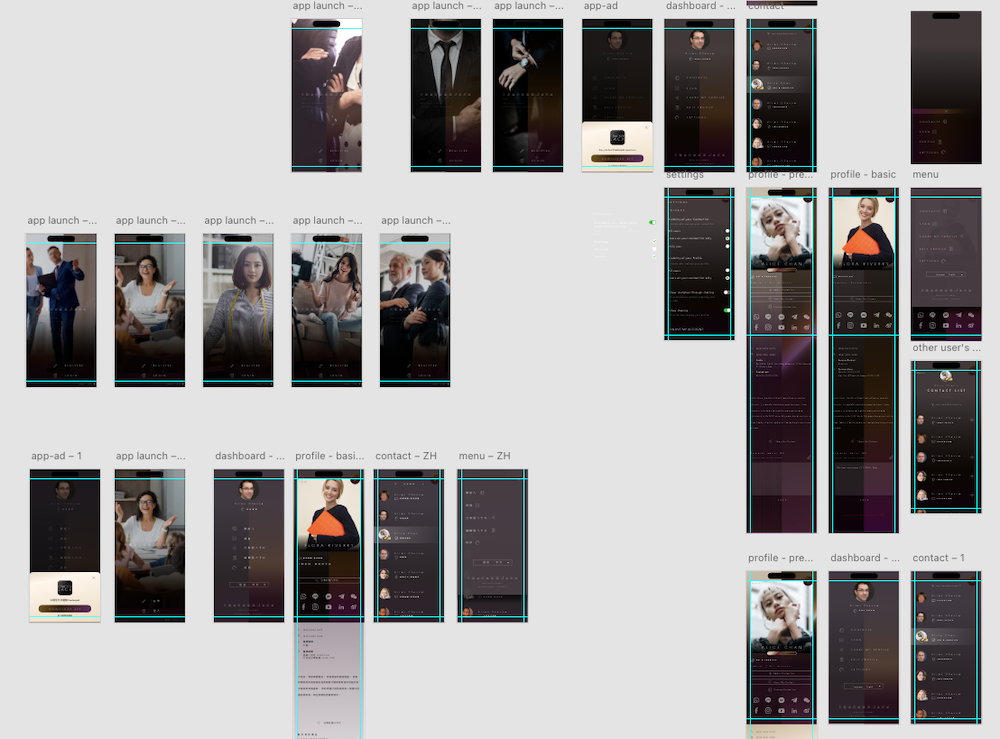Screen dimensions: 1000x739
Task: Click the download button in the 'app-ad' popup
Action: (617, 158)
